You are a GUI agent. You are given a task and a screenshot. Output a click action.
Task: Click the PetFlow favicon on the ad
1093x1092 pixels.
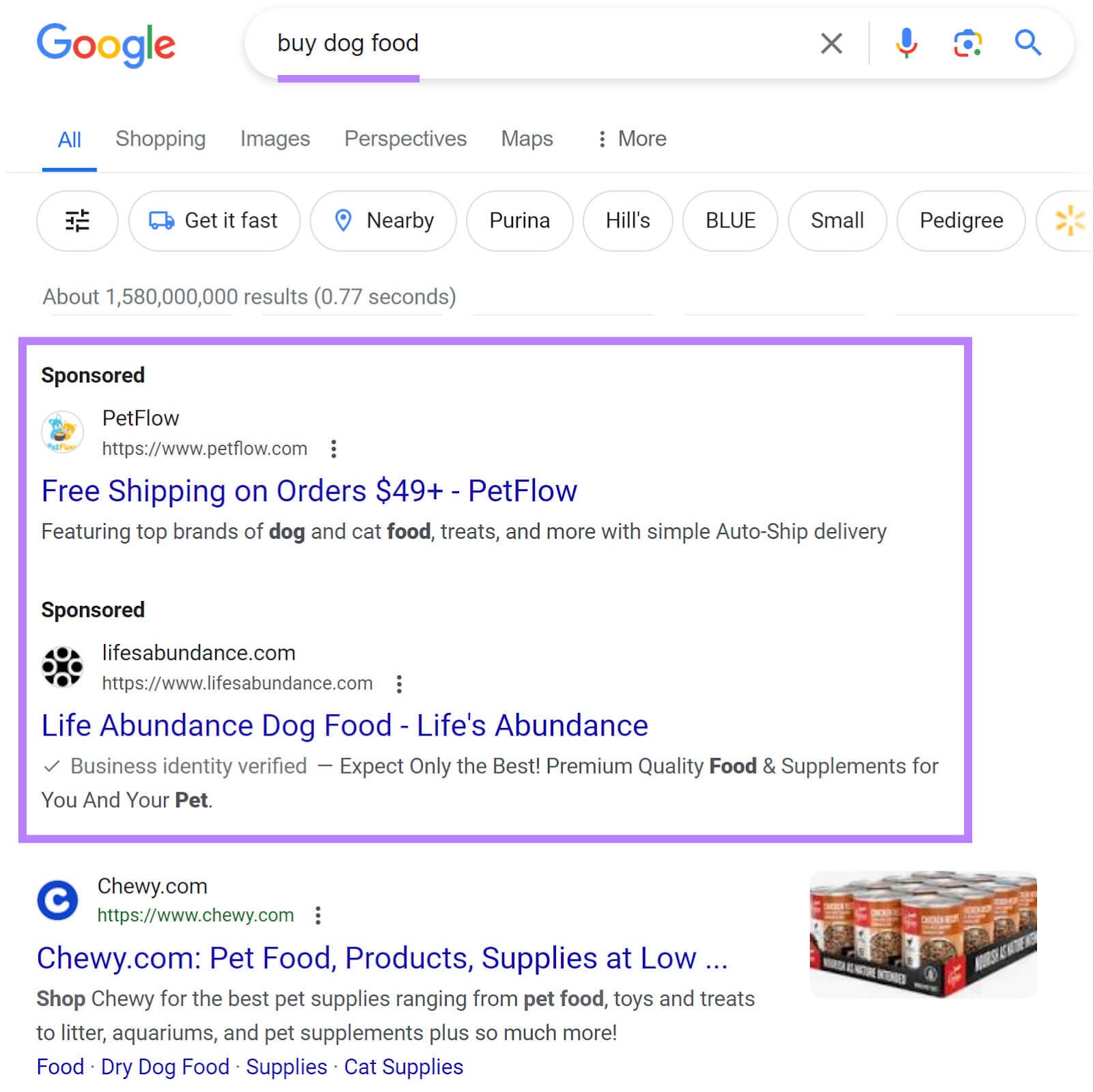[61, 432]
